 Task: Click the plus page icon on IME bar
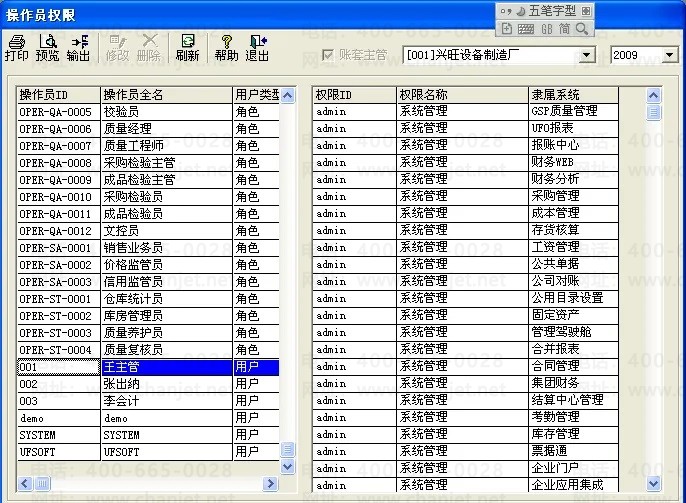click(506, 29)
